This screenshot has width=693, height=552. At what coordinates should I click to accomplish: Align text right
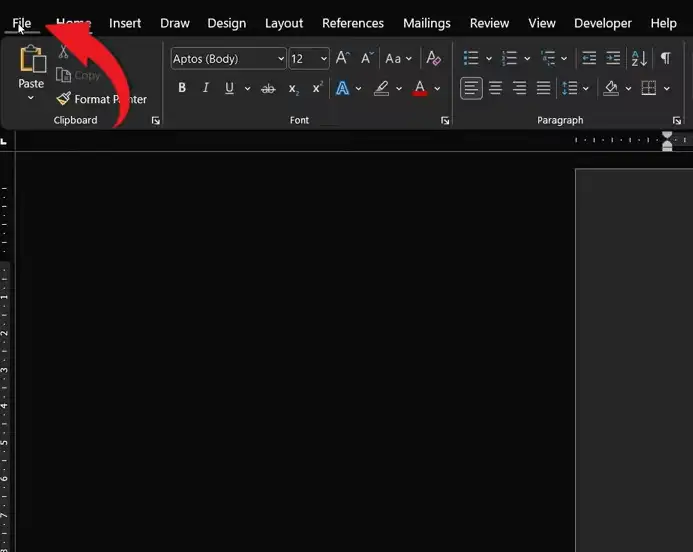pyautogui.click(x=519, y=88)
